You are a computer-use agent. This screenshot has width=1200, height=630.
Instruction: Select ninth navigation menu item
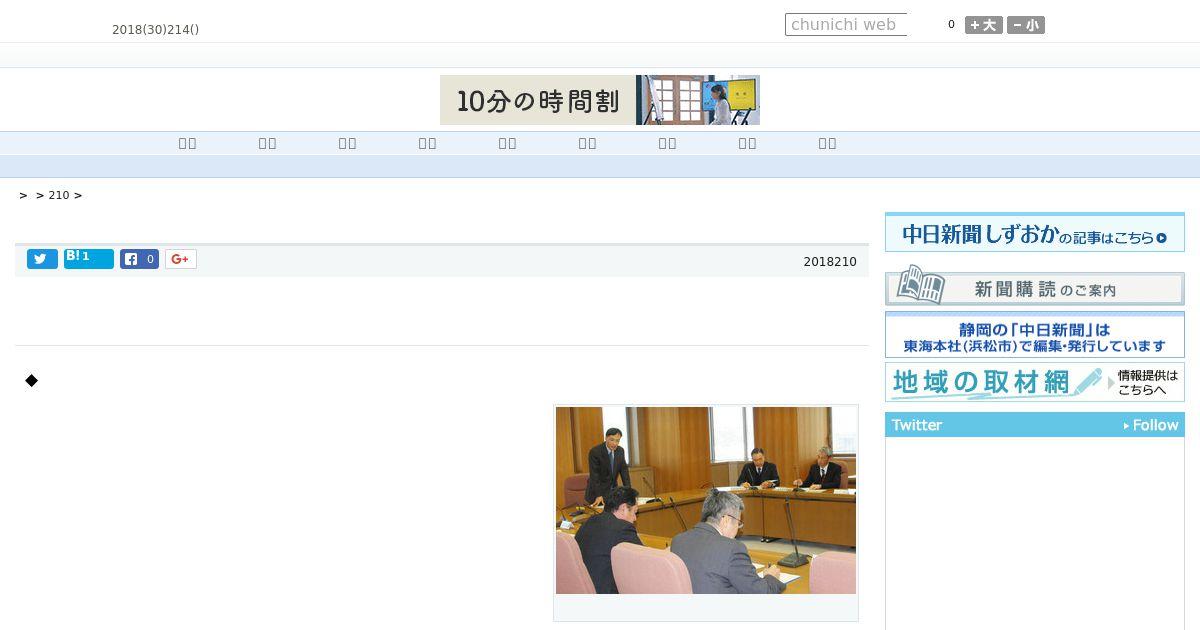click(x=828, y=143)
